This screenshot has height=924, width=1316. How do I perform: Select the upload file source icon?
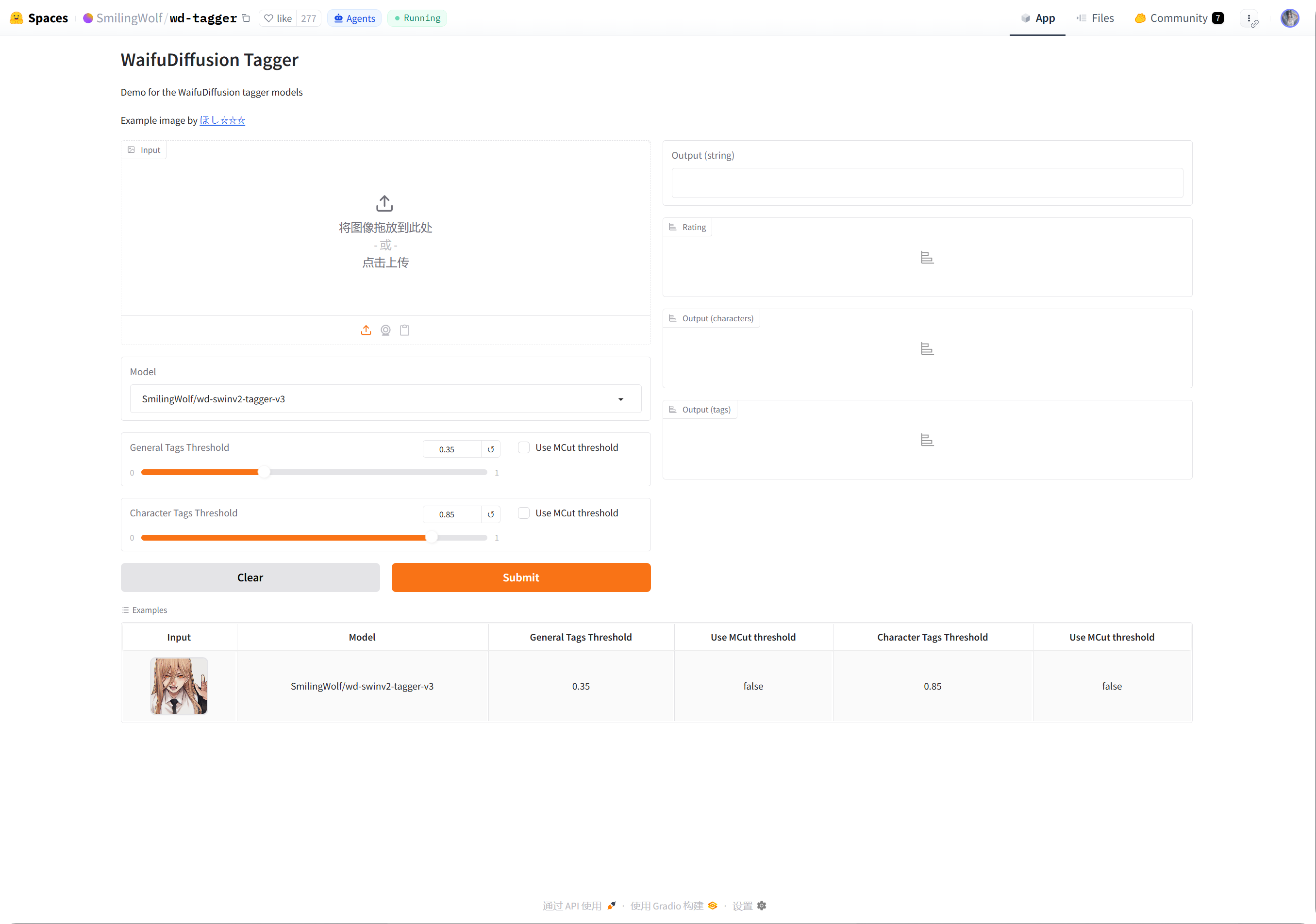point(366,330)
